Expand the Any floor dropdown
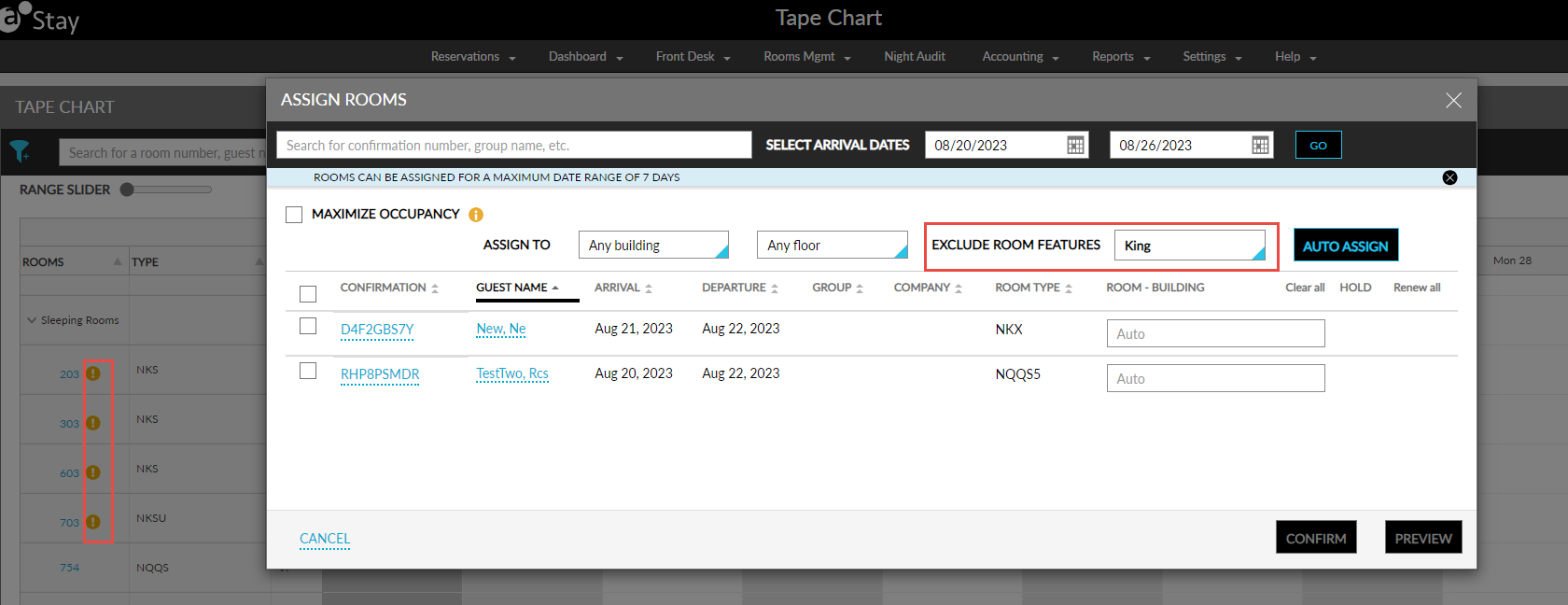 click(832, 246)
